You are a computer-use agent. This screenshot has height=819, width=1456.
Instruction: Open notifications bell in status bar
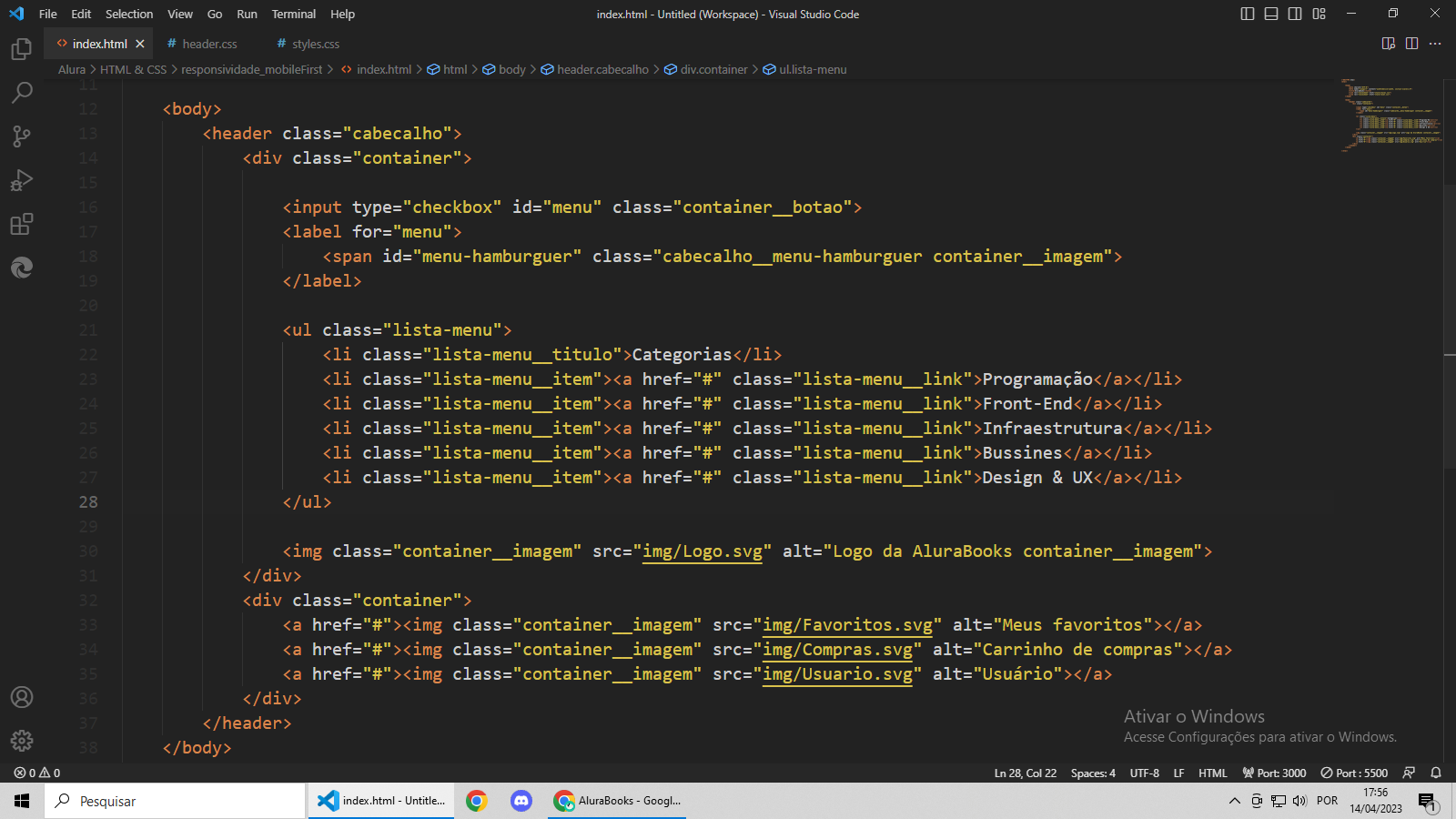(x=1436, y=773)
